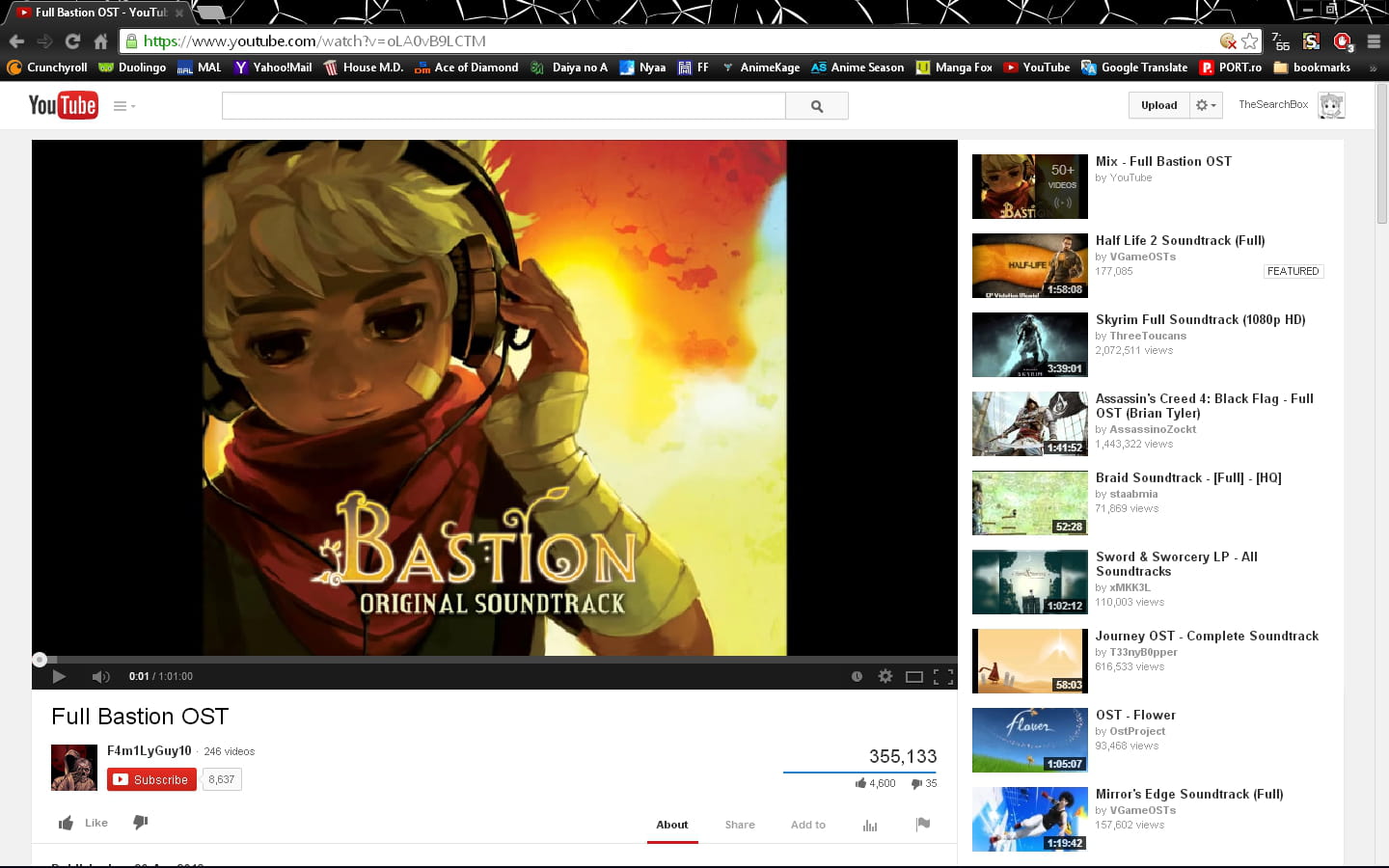
Task: Open the TheSearchBox account avatar
Action: tap(1332, 105)
